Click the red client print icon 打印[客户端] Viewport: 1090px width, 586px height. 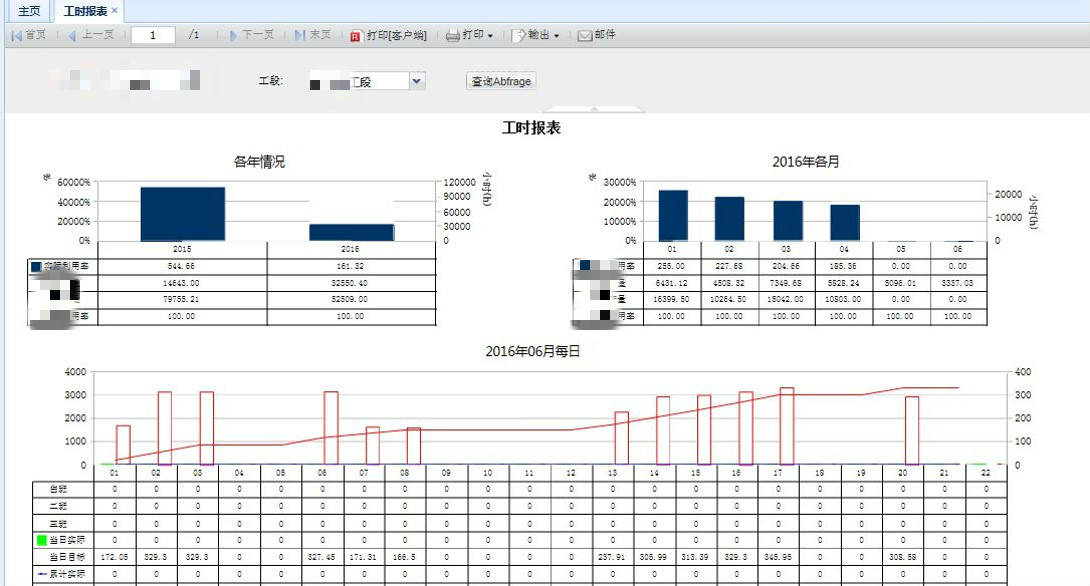pos(355,36)
